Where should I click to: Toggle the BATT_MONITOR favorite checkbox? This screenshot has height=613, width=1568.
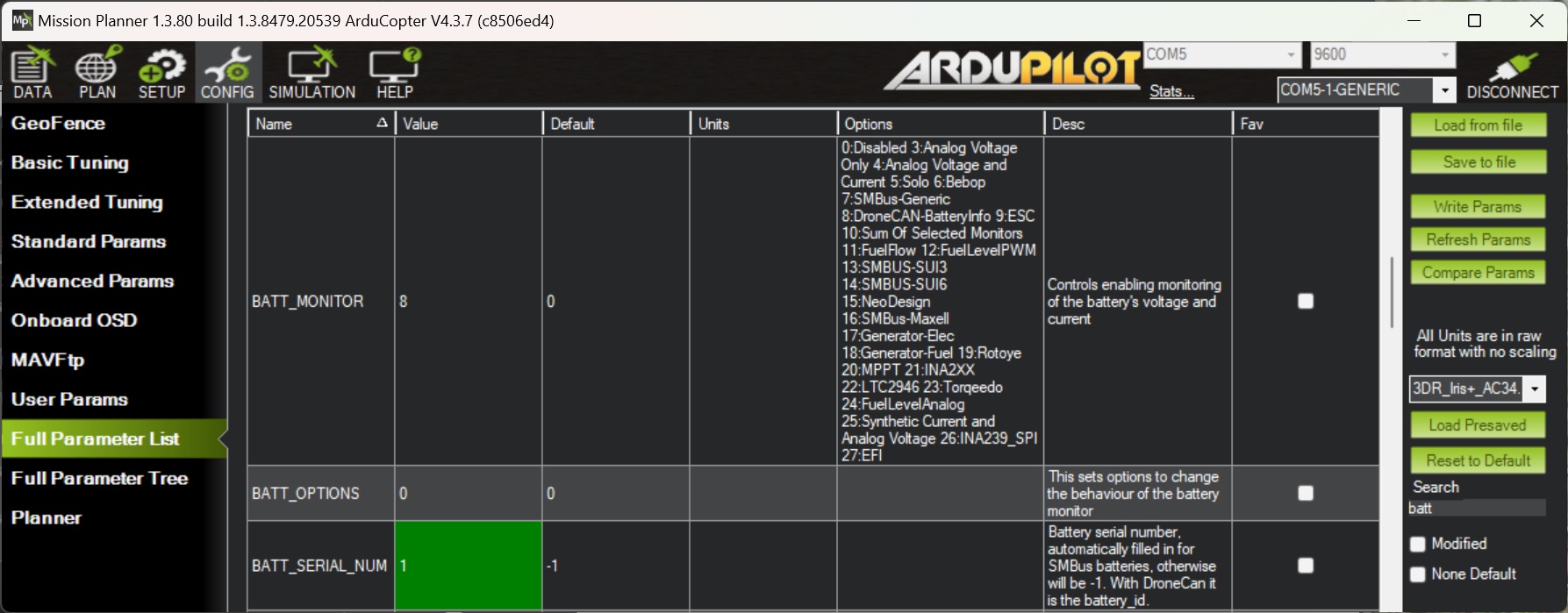(1306, 302)
